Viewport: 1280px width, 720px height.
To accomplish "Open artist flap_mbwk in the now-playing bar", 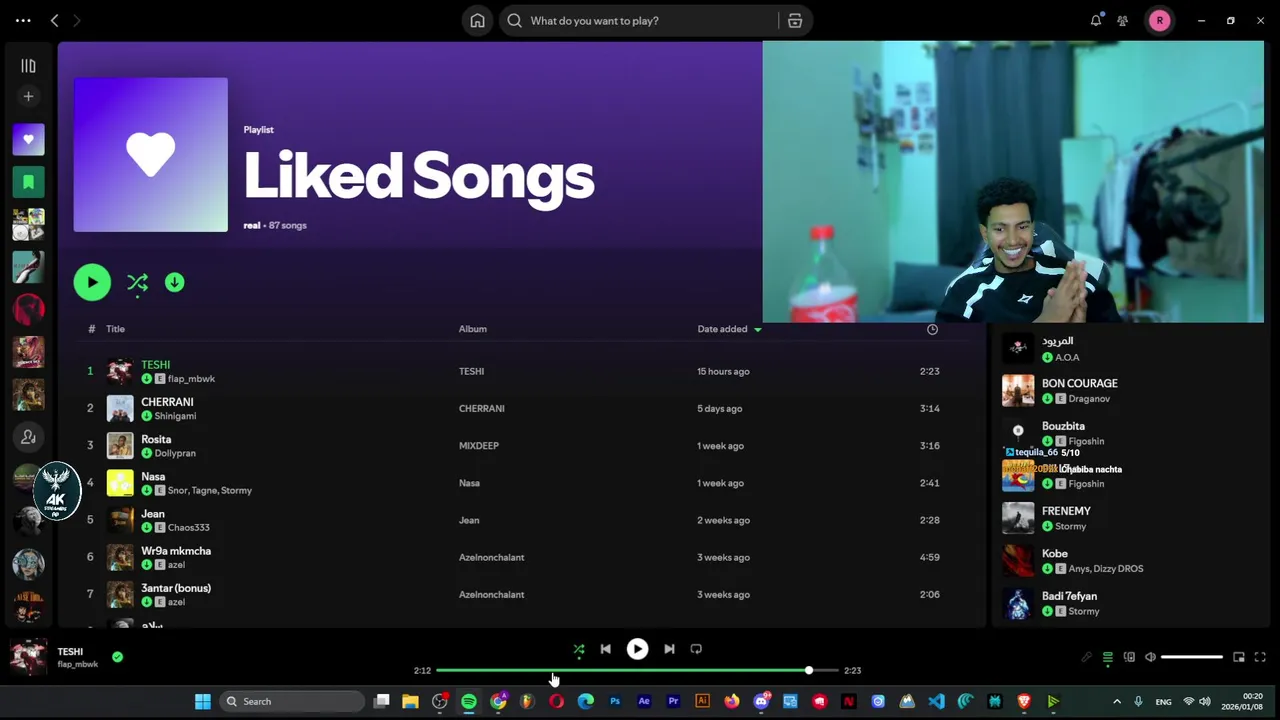I will coord(77,664).
